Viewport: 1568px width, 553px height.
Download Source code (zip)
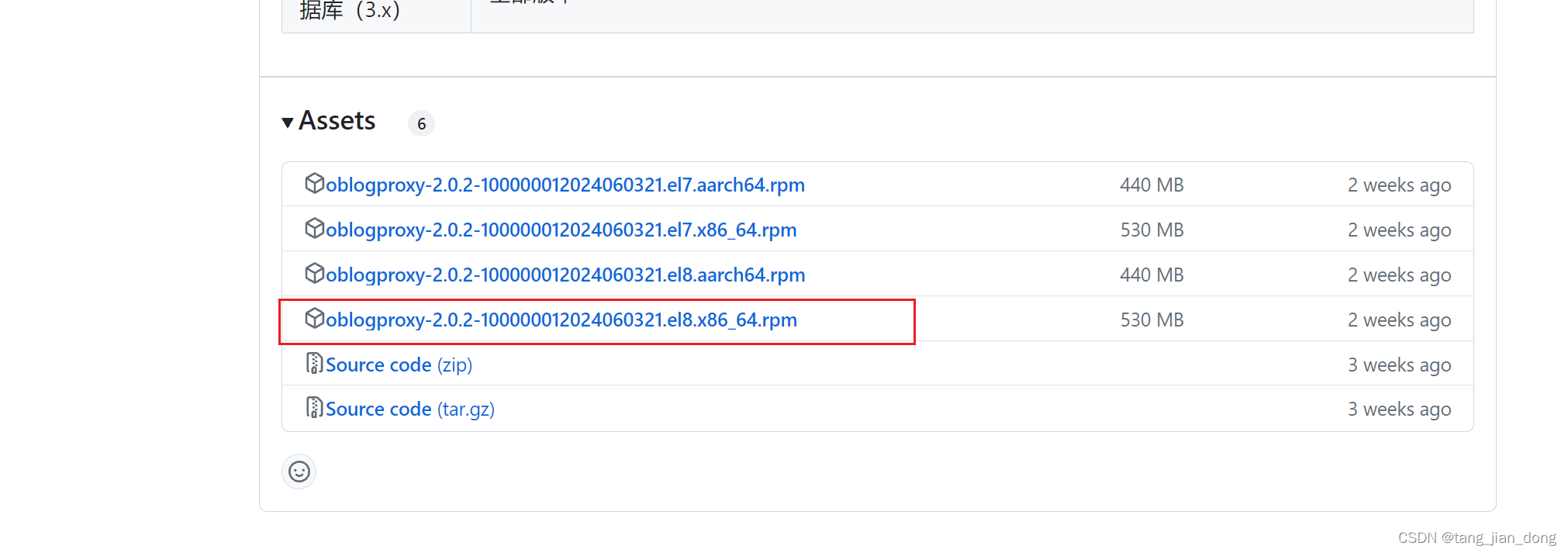pyautogui.click(x=399, y=365)
